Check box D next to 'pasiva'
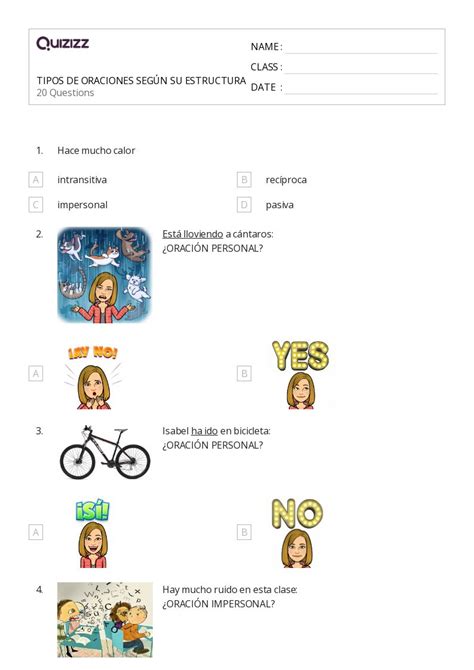This screenshot has width=474, height=670. coord(244,205)
